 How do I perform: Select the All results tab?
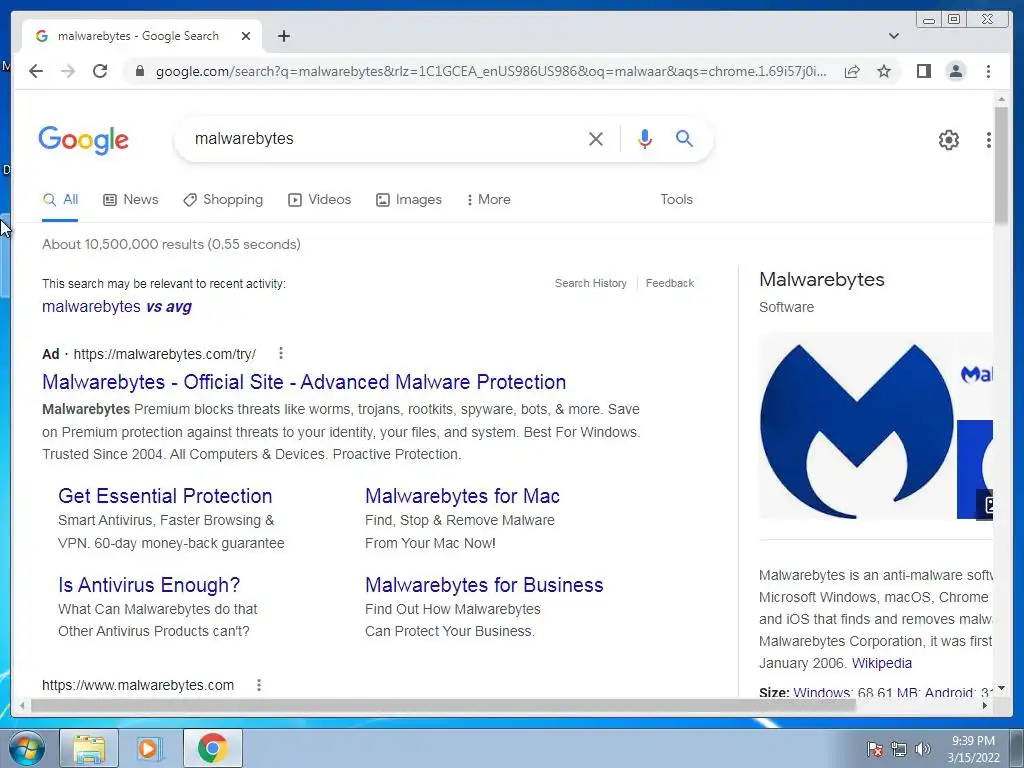pyautogui.click(x=60, y=200)
